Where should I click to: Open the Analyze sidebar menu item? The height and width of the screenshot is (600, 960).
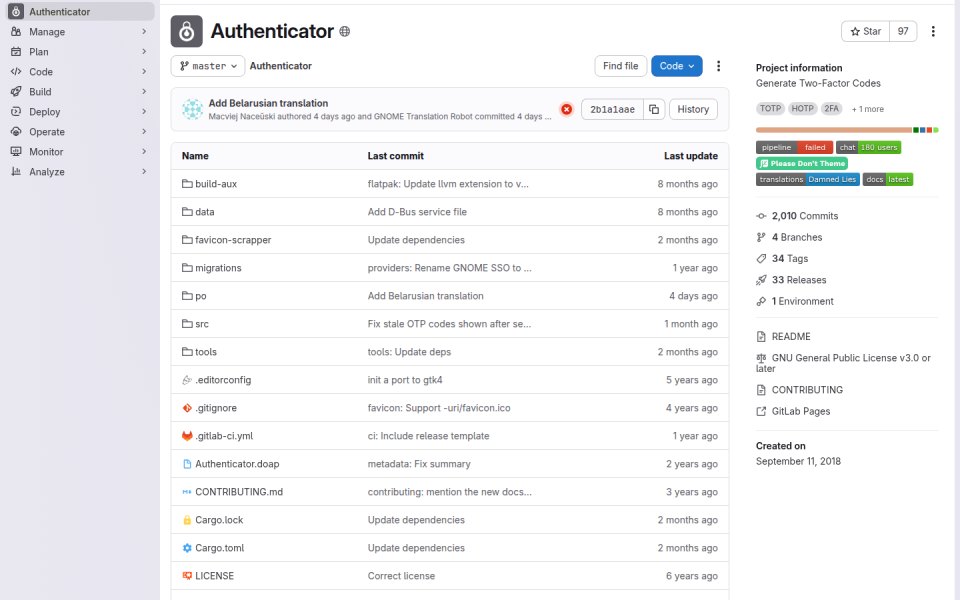pos(80,171)
